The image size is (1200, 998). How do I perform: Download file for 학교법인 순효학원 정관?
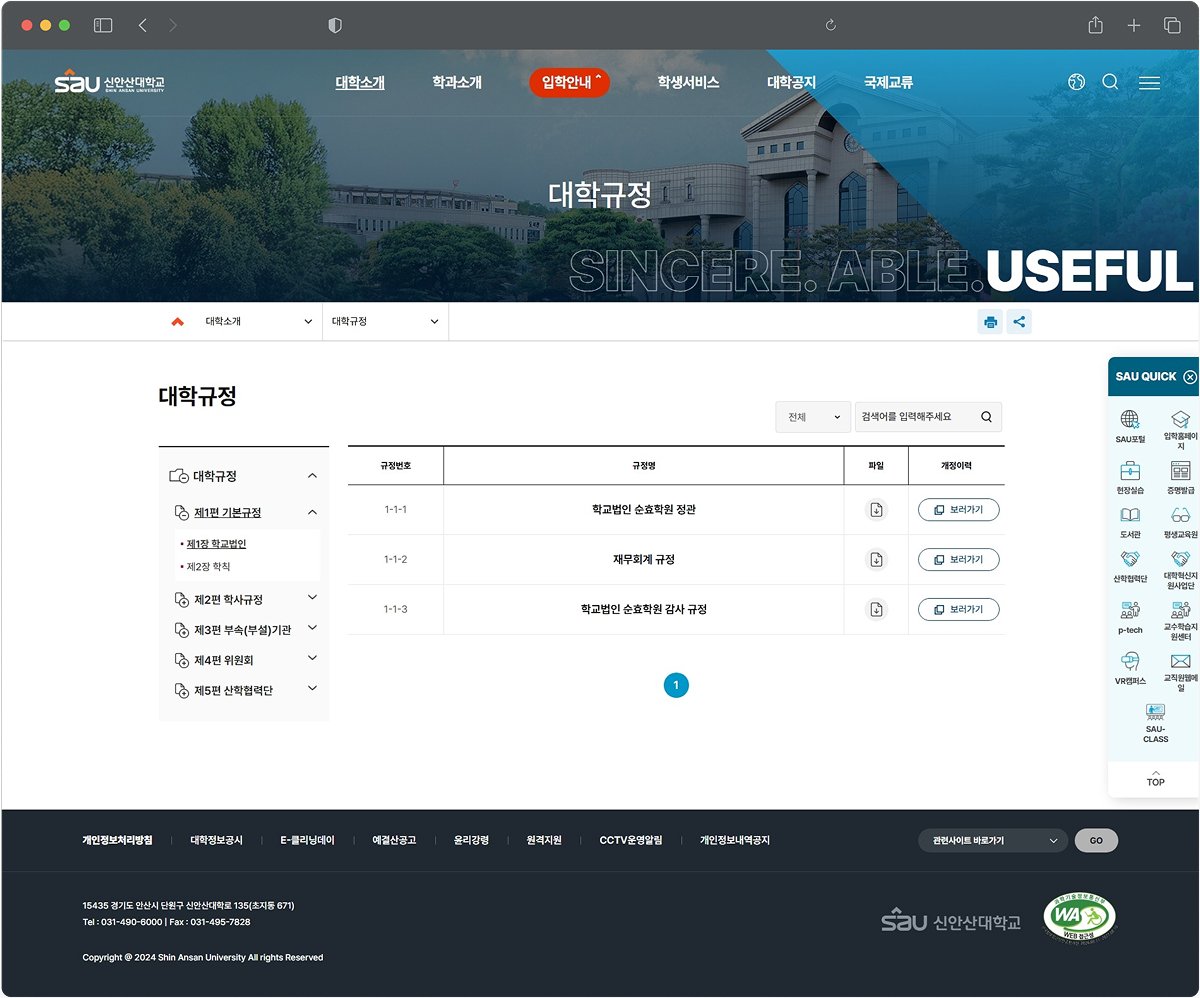876,510
